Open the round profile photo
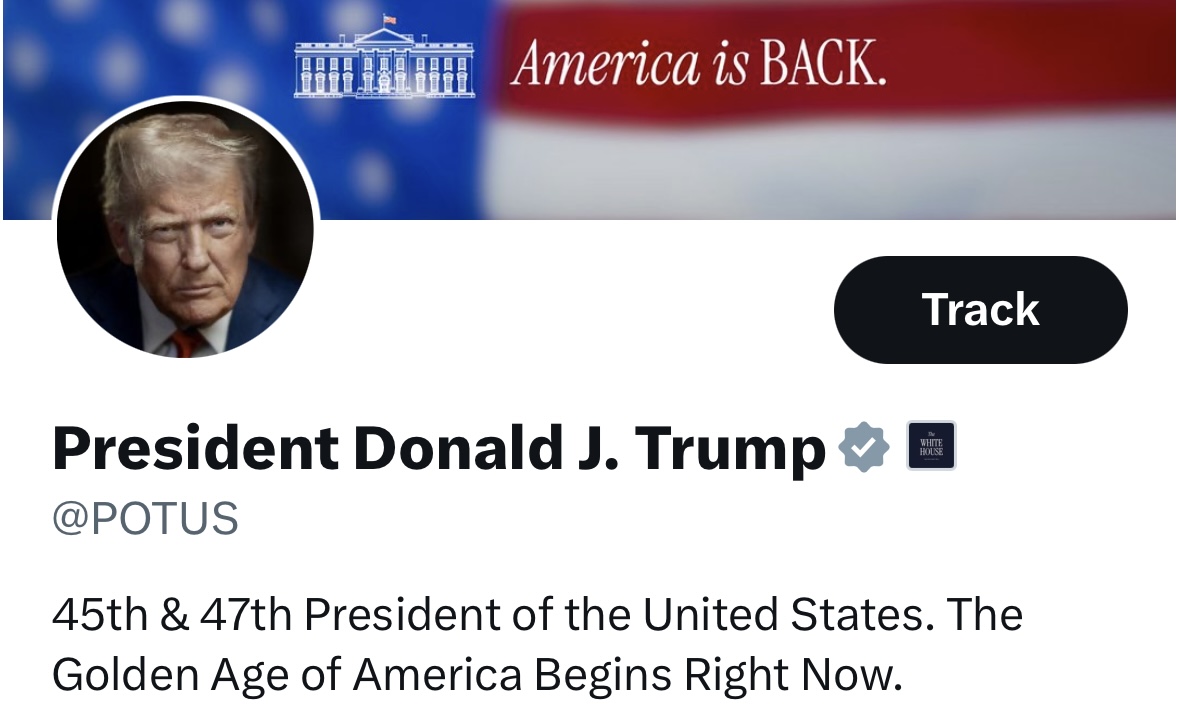The height and width of the screenshot is (707, 1179). click(x=186, y=230)
